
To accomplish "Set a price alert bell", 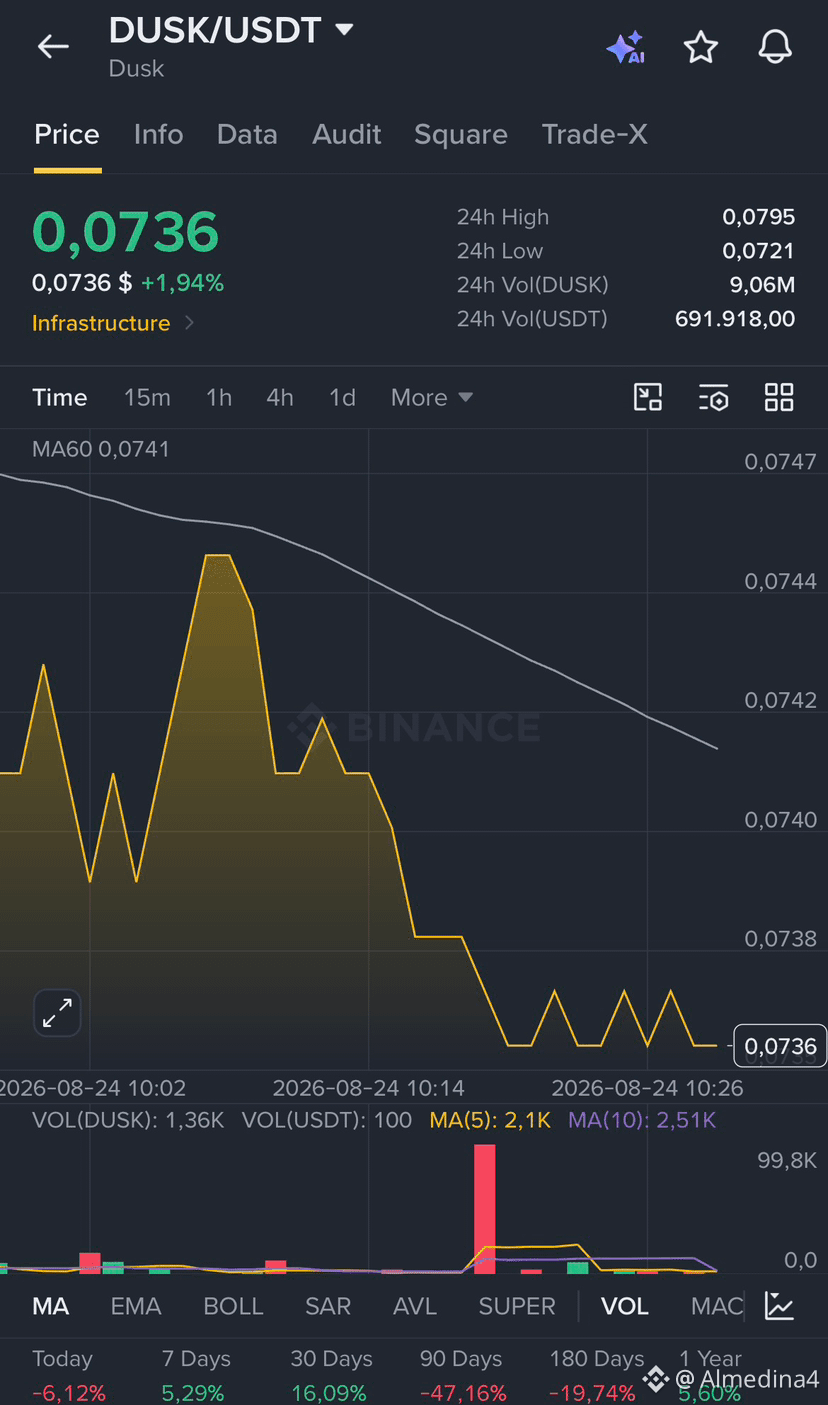I will coord(775,47).
